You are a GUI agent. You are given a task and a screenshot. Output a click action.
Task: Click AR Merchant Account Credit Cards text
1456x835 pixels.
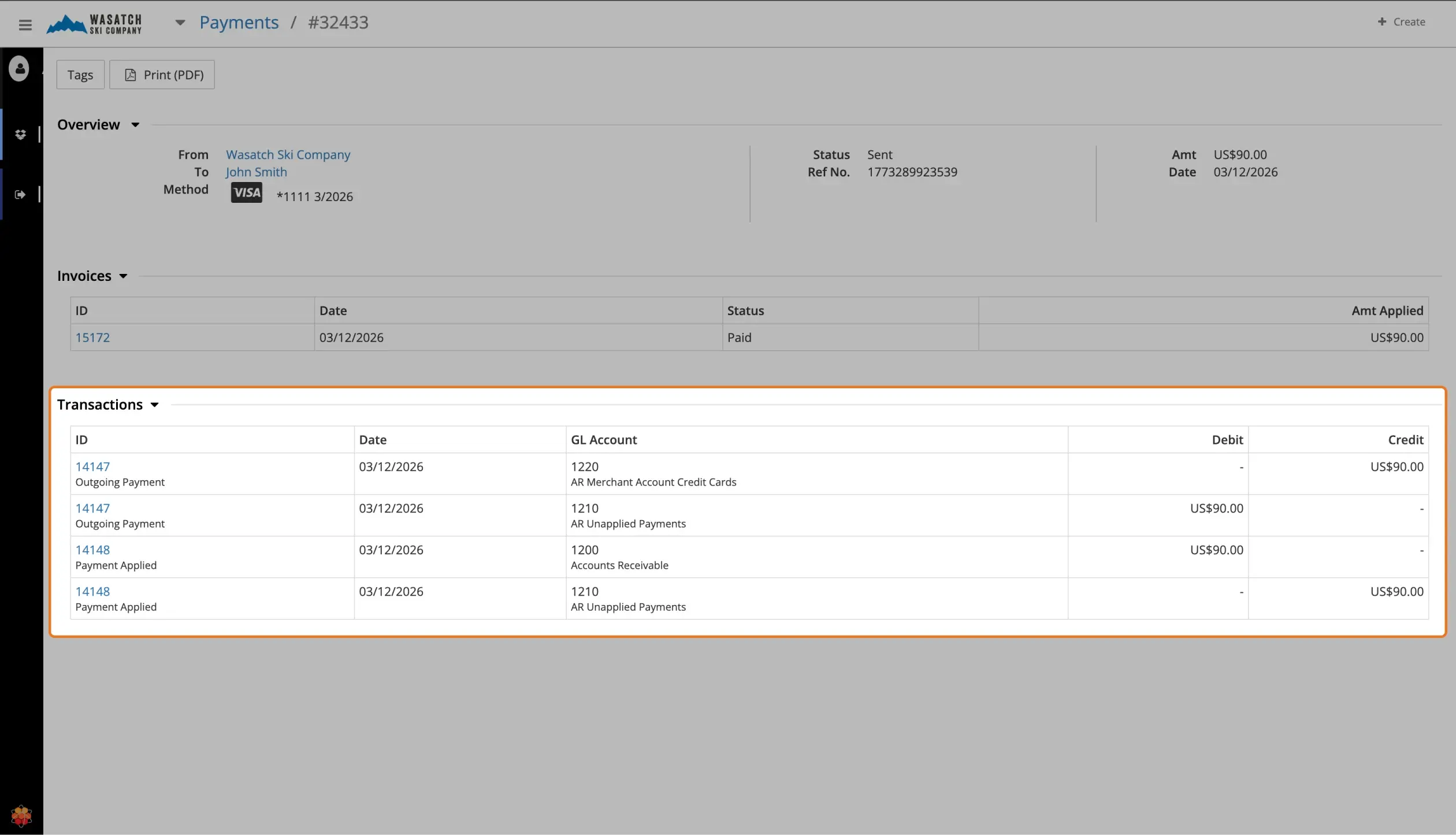coord(653,483)
